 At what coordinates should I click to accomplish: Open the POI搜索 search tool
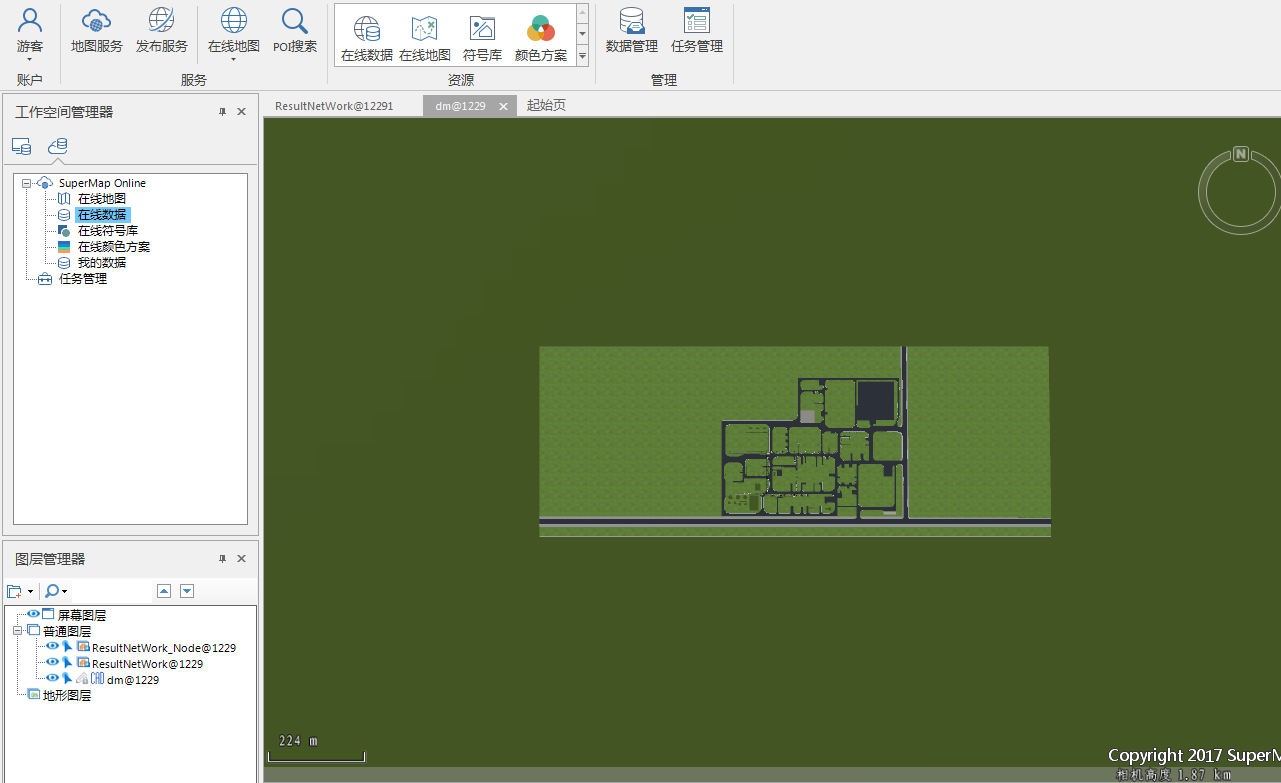point(295,31)
